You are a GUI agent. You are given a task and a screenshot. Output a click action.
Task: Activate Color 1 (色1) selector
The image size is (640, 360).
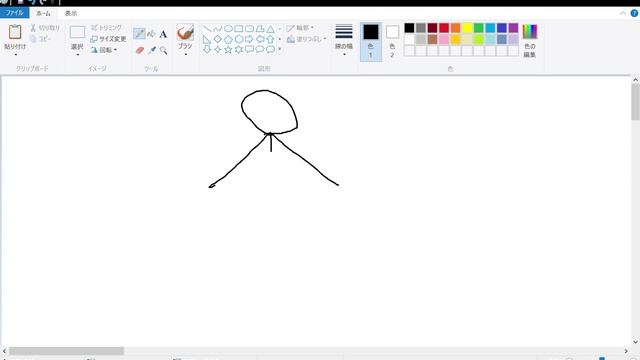(x=371, y=42)
